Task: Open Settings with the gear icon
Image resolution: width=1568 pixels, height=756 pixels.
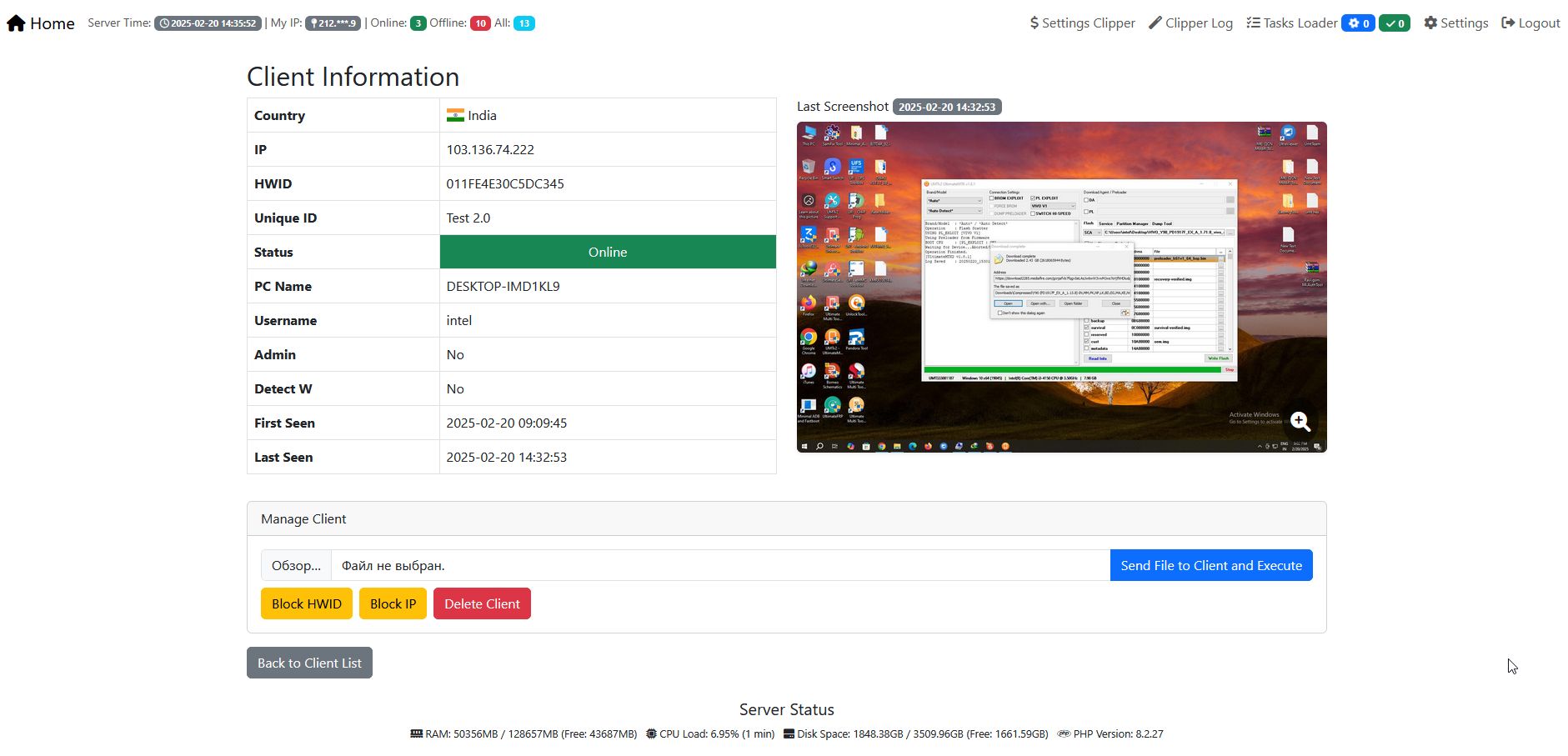Action: pyautogui.click(x=1456, y=23)
